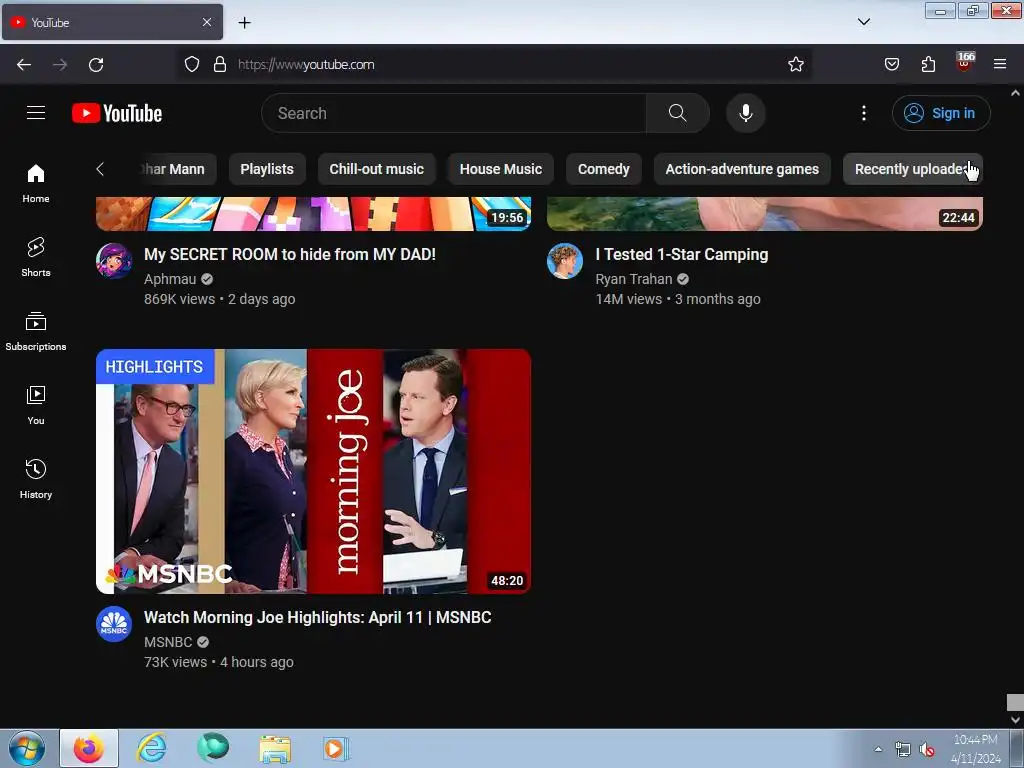This screenshot has height=768, width=1024.
Task: Select the House Music chip
Action: pyautogui.click(x=501, y=169)
